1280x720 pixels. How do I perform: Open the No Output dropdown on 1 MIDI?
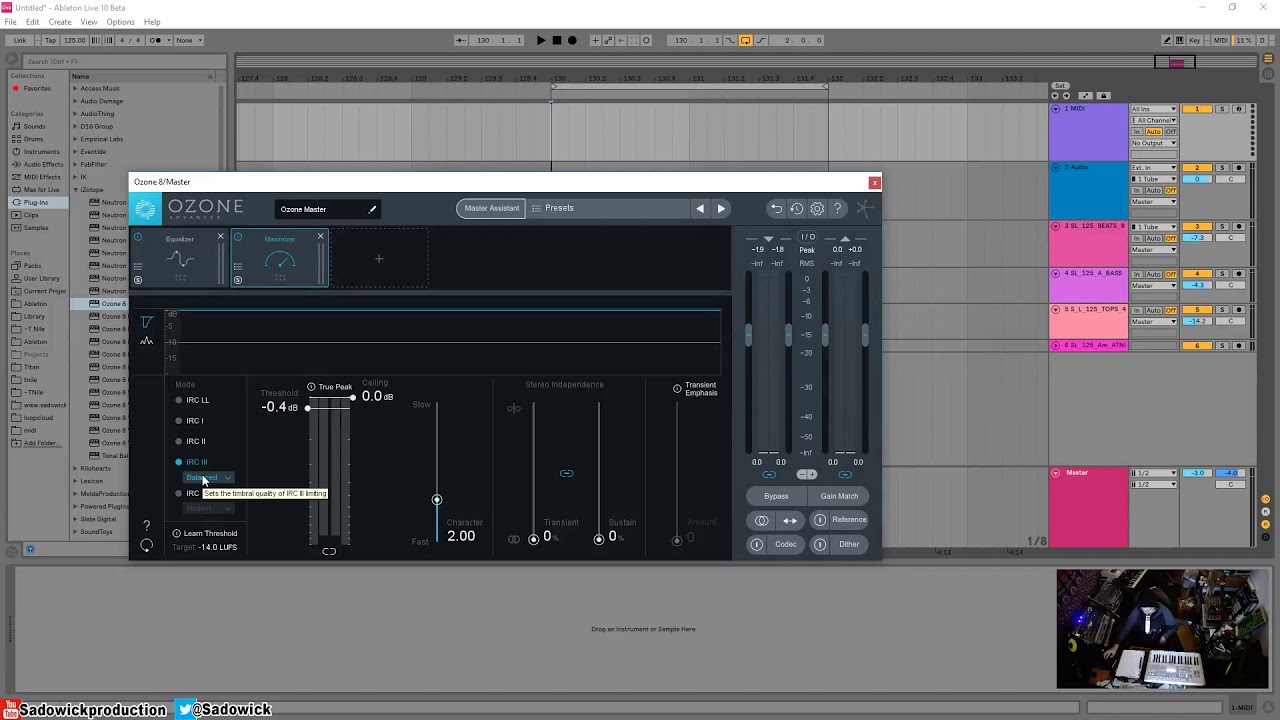(x=1154, y=143)
